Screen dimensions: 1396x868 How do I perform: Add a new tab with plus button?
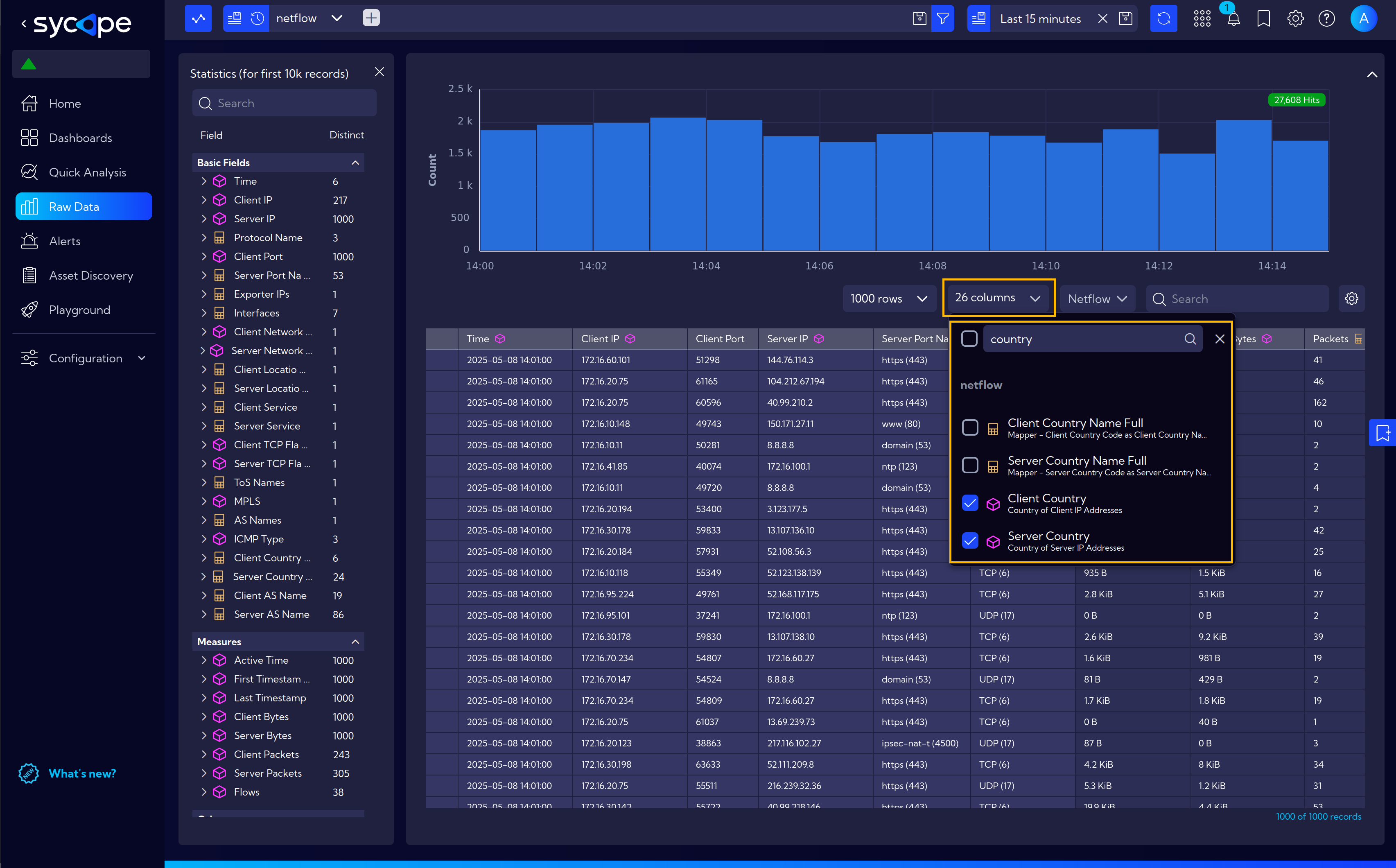(x=371, y=18)
